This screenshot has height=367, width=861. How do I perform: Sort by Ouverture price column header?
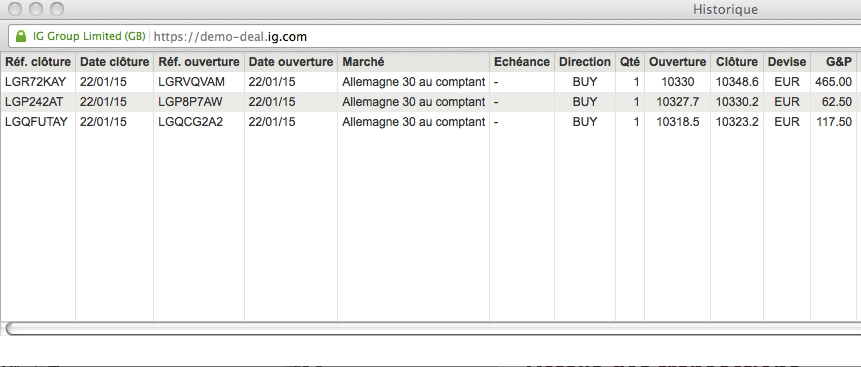click(x=677, y=62)
